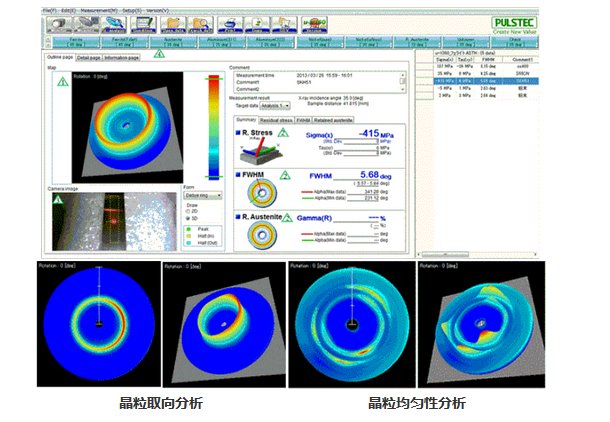Click the cyan Half(Out) legend swatch

click(189, 243)
